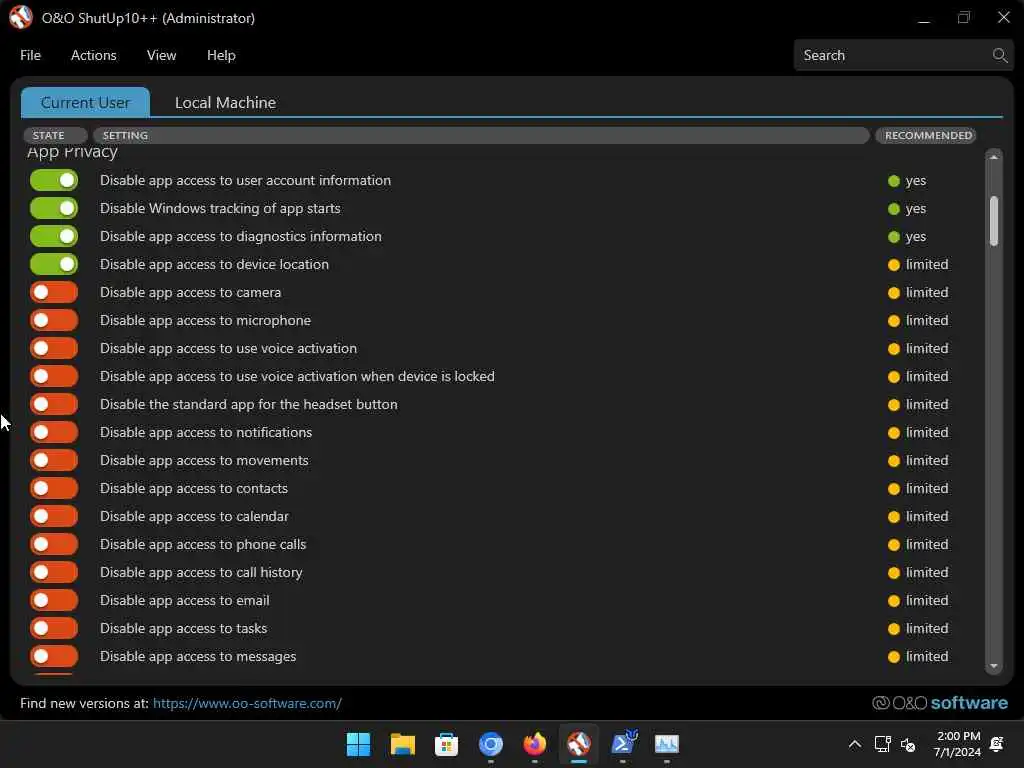
Task: Toggle voice activation when device is locked
Action: pyautogui.click(x=54, y=376)
